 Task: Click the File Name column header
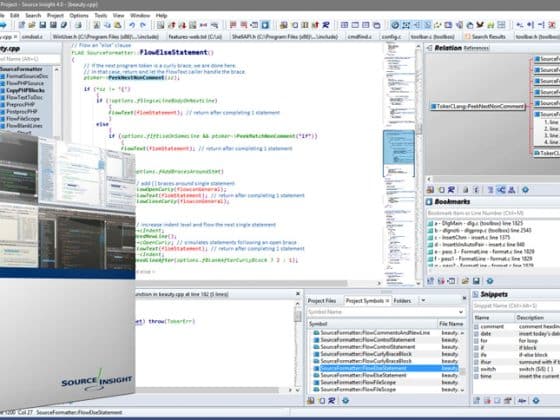coord(451,324)
